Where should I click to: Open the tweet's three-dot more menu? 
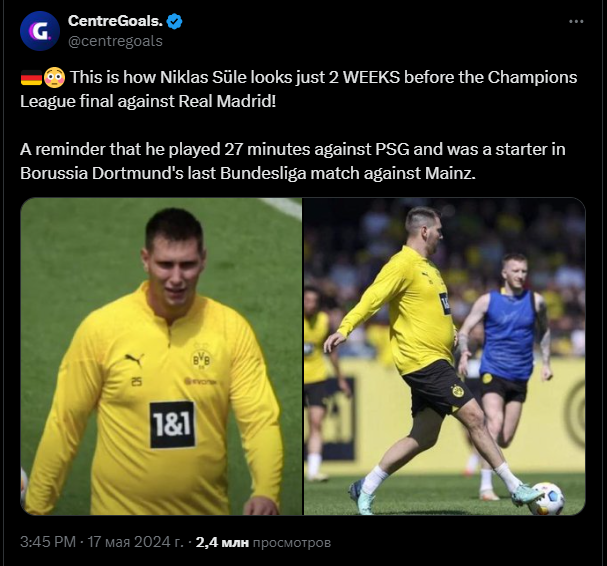[576, 21]
